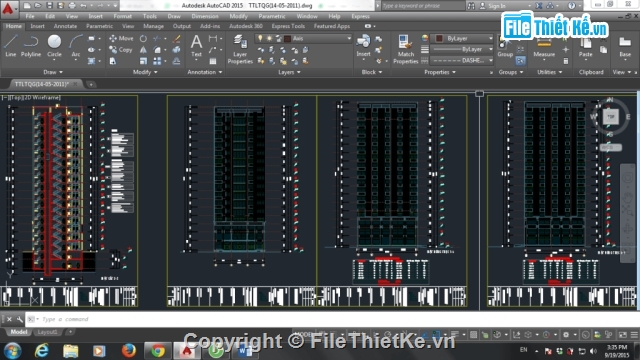This screenshot has width=640, height=360.
Task: Select the Measure utility
Action: pyautogui.click(x=544, y=47)
